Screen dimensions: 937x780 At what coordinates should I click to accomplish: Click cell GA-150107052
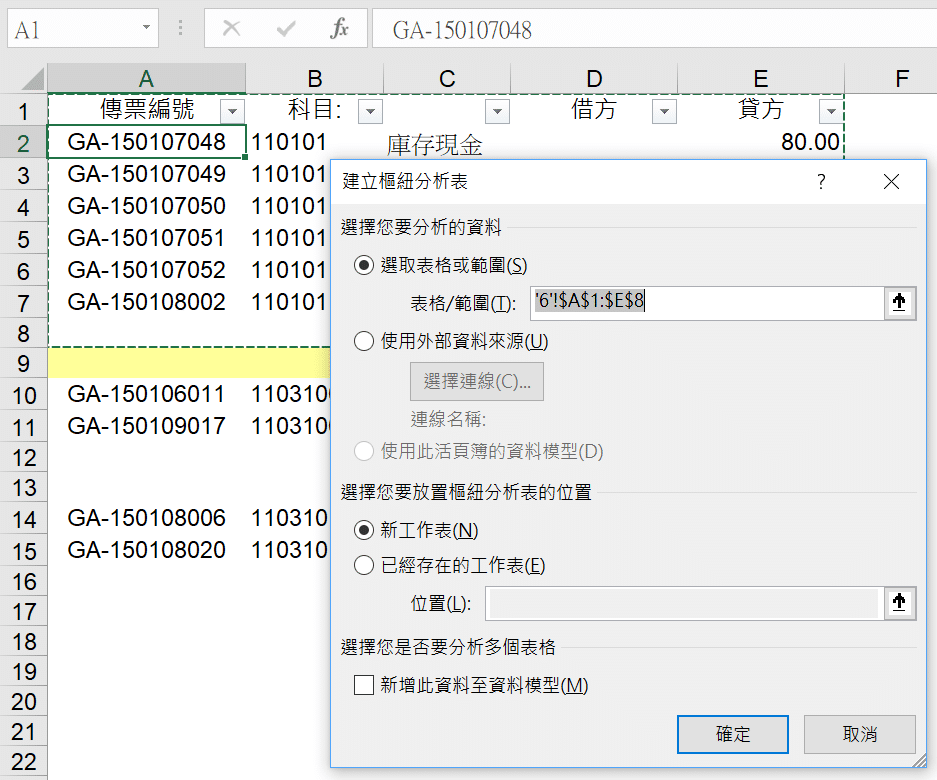[146, 270]
